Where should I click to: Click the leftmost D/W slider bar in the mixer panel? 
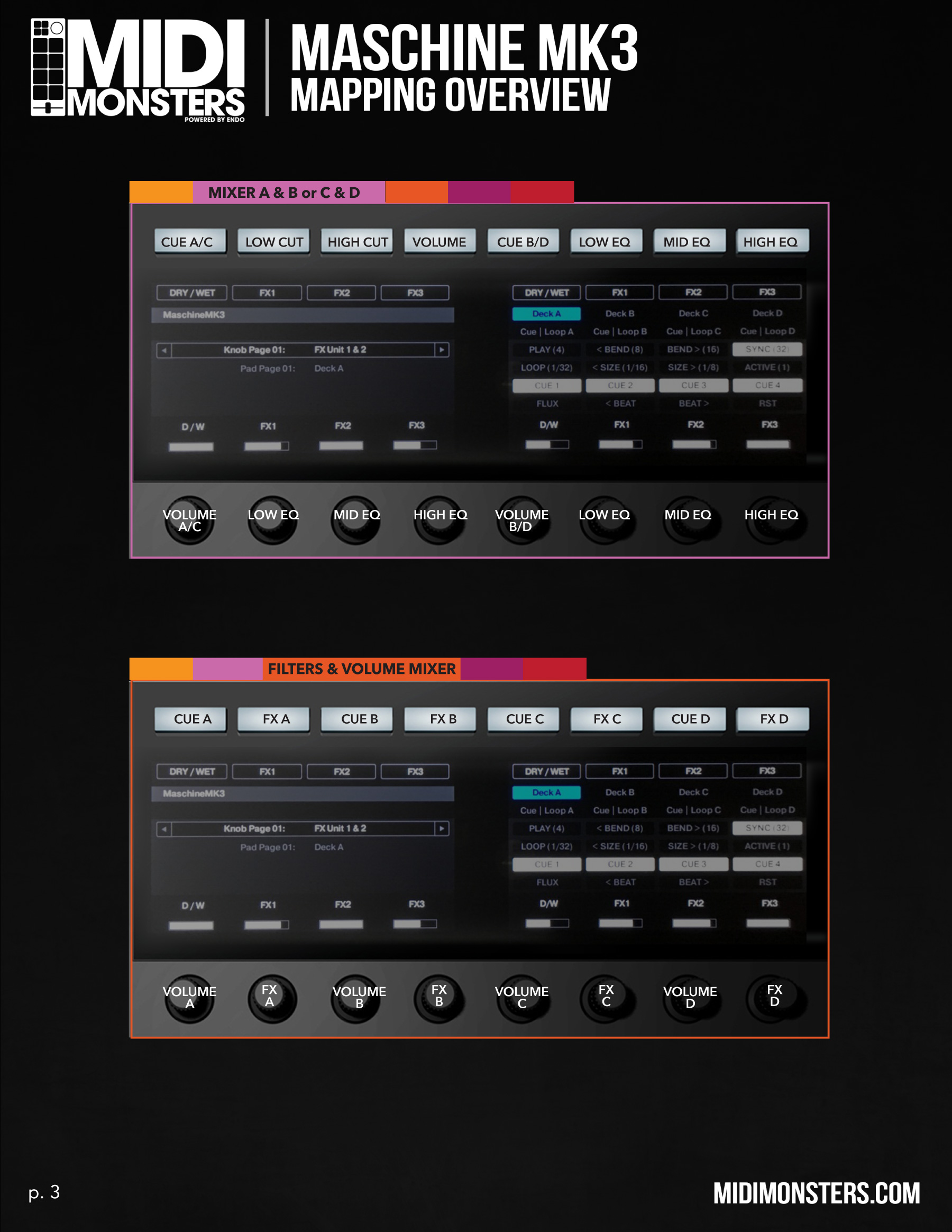point(191,447)
